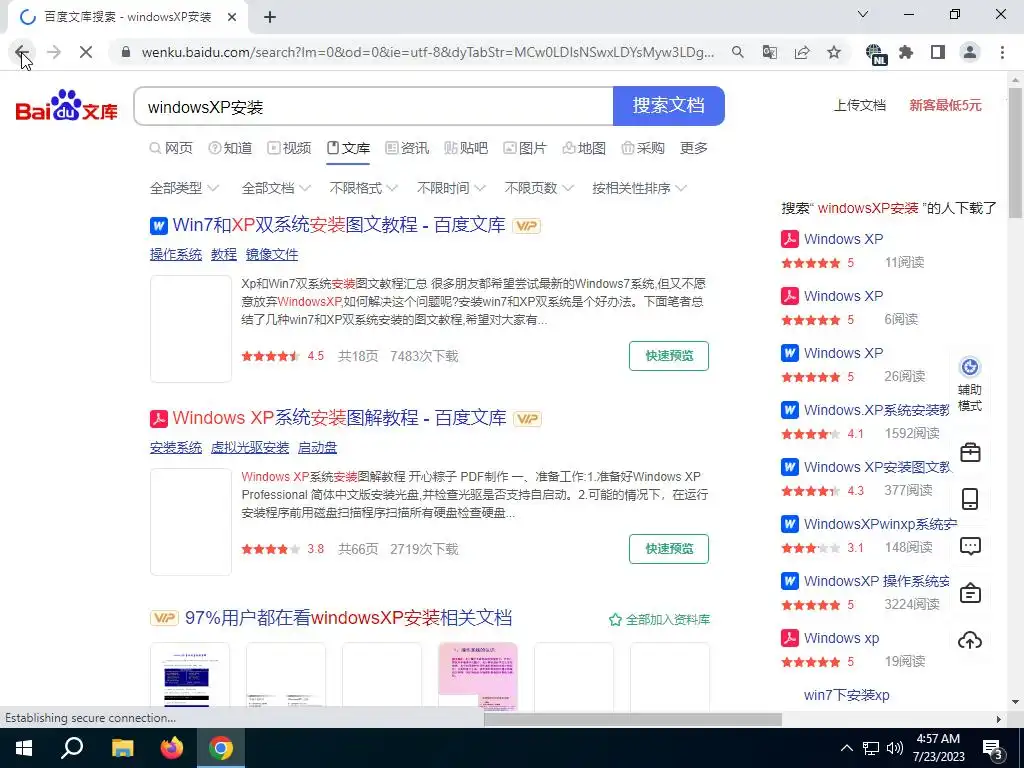Screen dimensions: 1024x768
Task: Expand the 全部类型 filter dropdown
Action: pos(184,188)
